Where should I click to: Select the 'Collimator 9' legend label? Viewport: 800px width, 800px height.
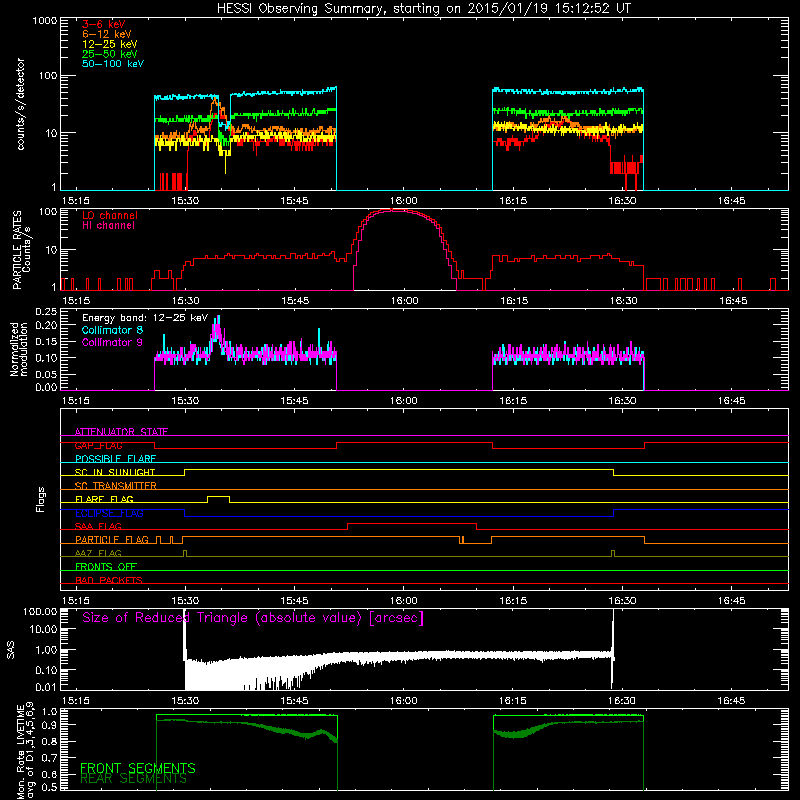[112, 342]
